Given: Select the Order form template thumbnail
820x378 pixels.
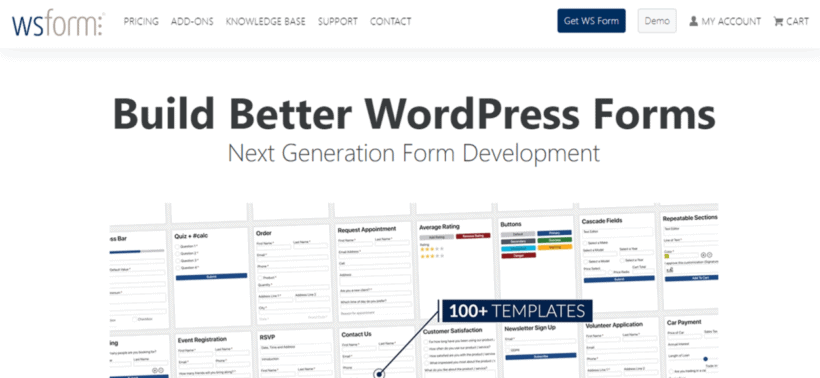Looking at the screenshot, I should pos(293,274).
